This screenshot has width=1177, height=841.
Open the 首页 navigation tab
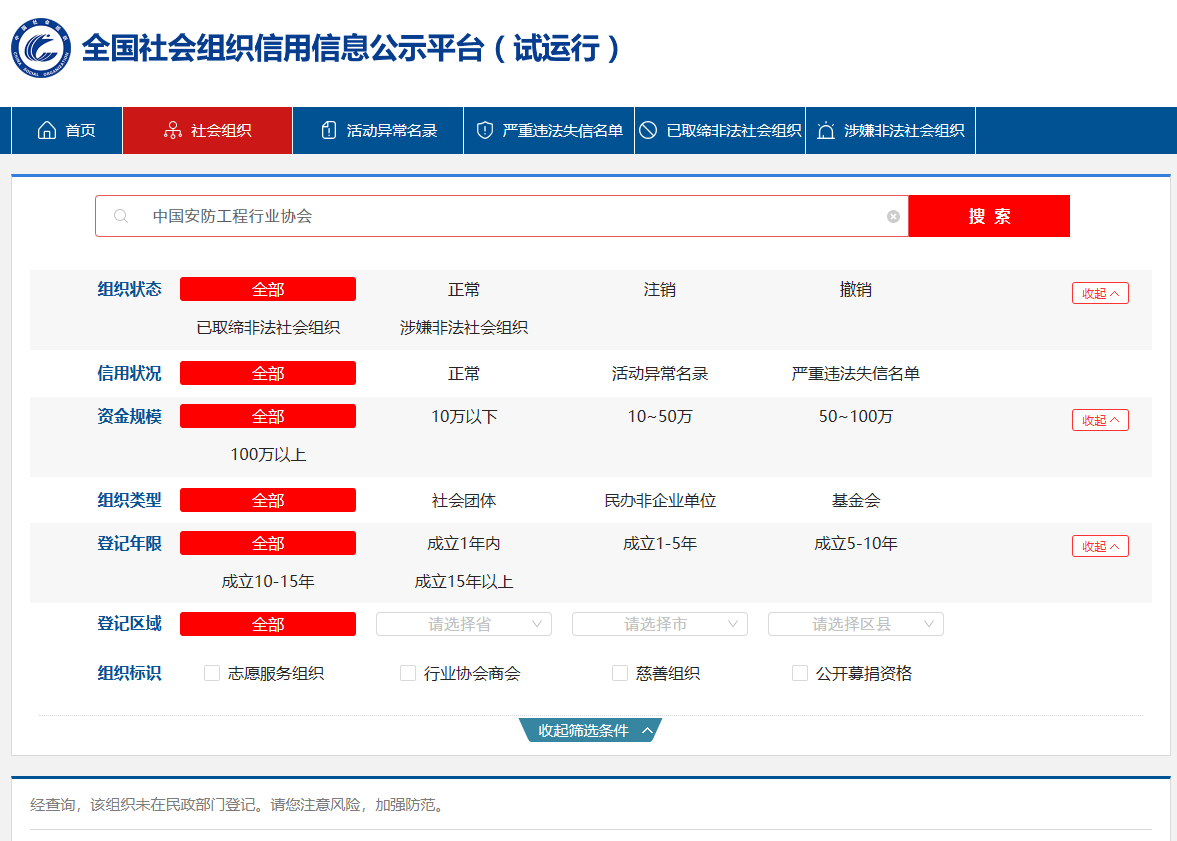tap(80, 131)
